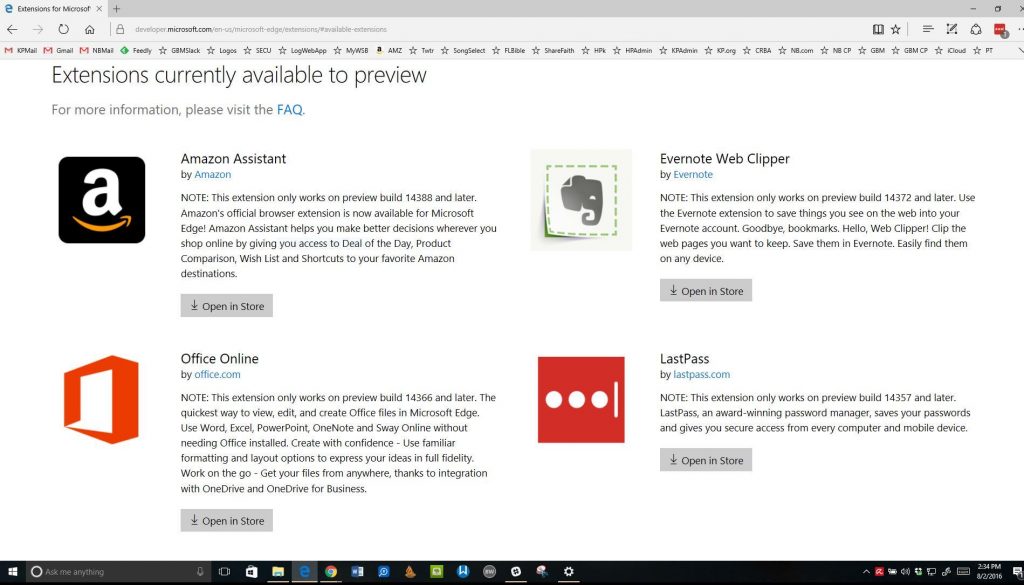The width and height of the screenshot is (1024, 585).
Task: Open the volume control in tray
Action: pos(904,572)
